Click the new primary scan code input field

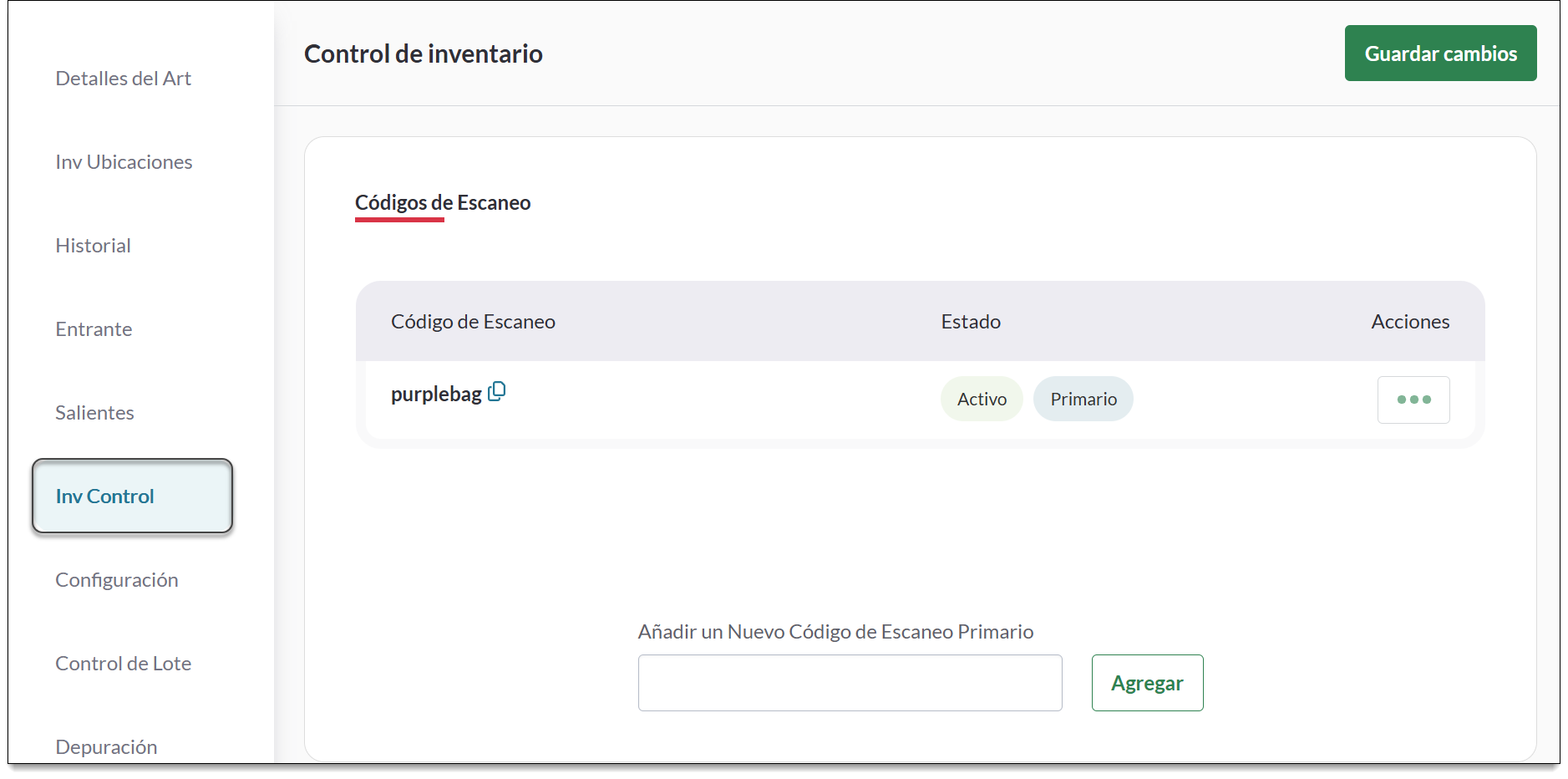click(x=849, y=682)
